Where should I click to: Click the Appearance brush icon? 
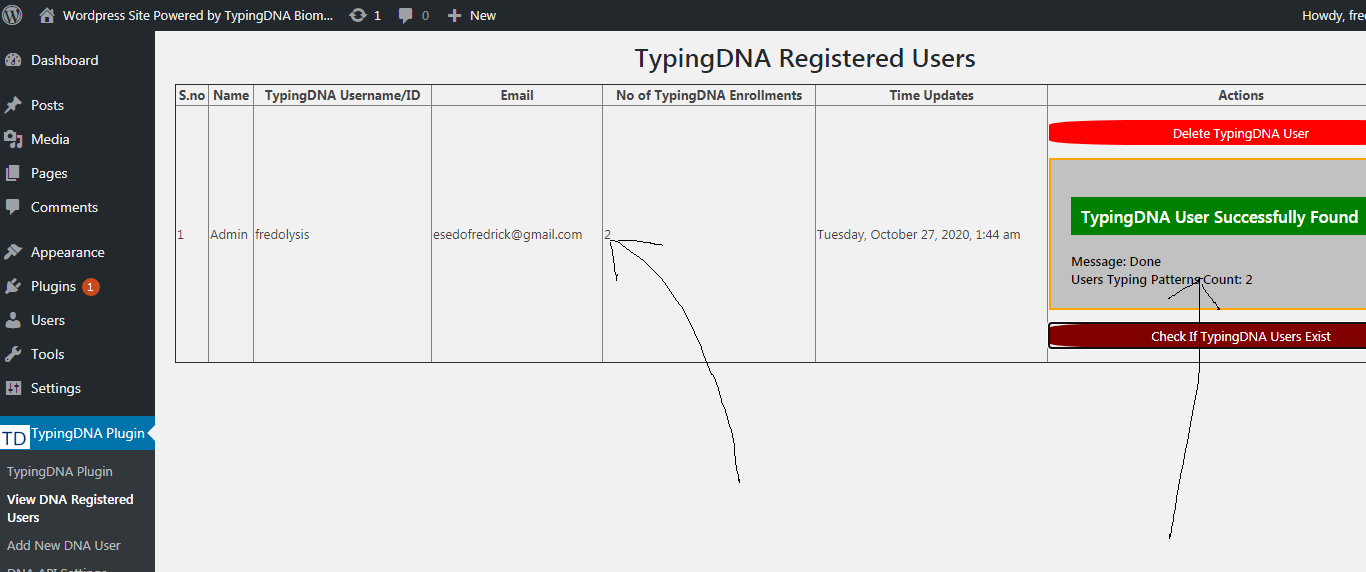(x=13, y=252)
